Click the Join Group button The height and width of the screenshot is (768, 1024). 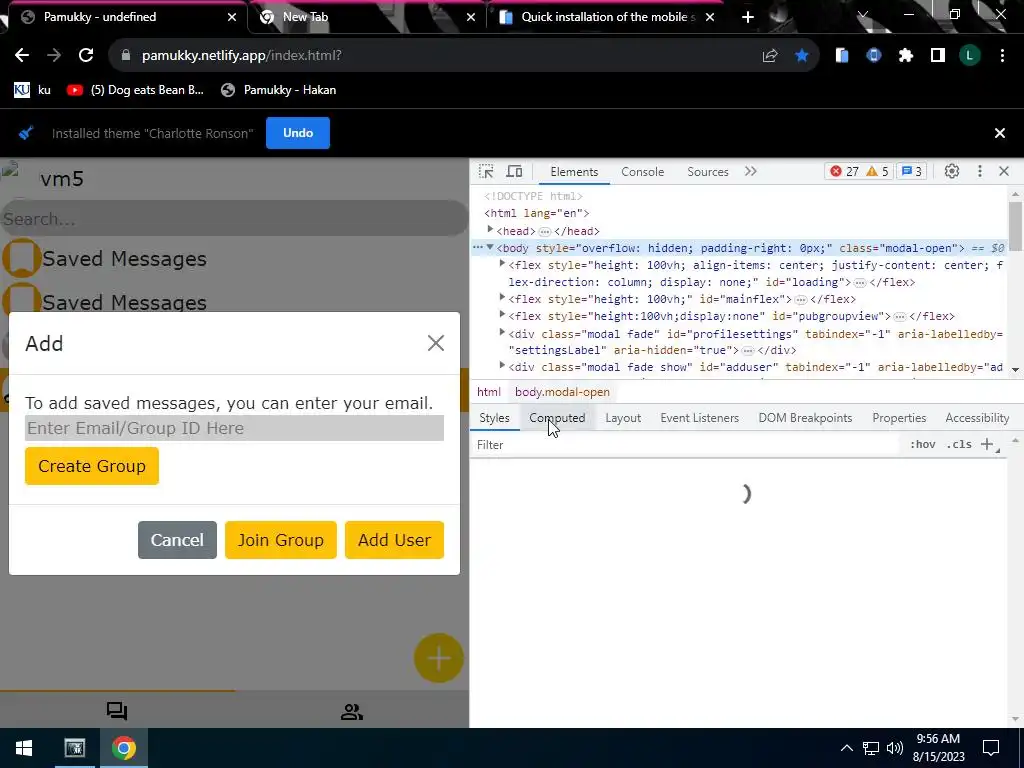point(281,539)
